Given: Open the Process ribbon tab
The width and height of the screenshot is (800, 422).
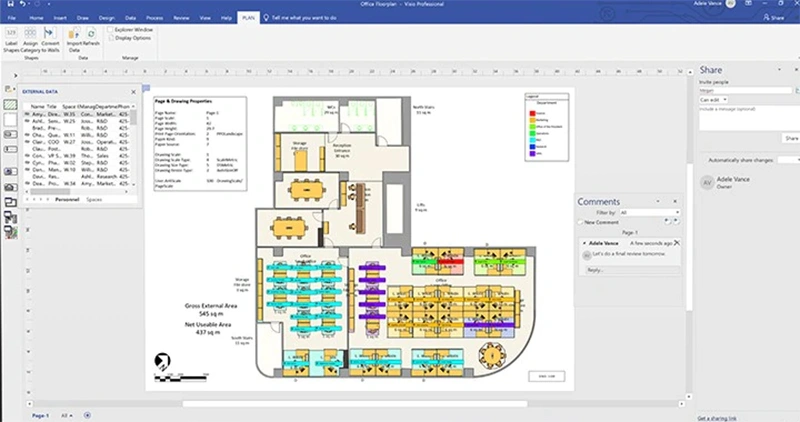Looking at the screenshot, I should [154, 18].
